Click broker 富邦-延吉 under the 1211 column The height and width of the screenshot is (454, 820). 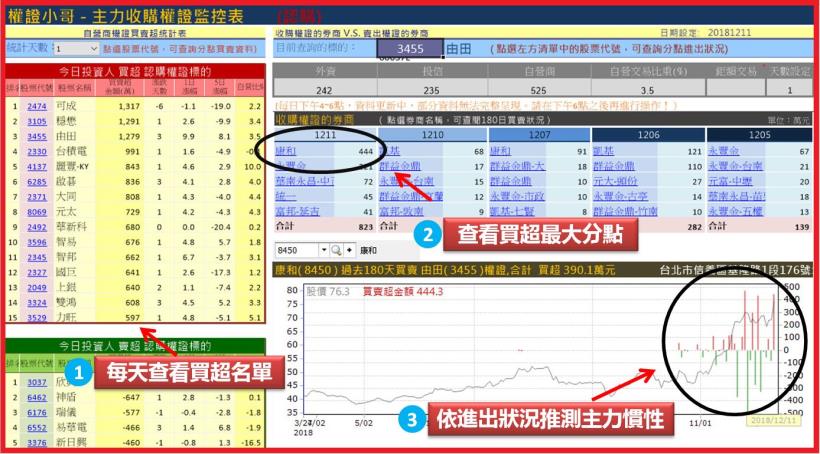[297, 211]
